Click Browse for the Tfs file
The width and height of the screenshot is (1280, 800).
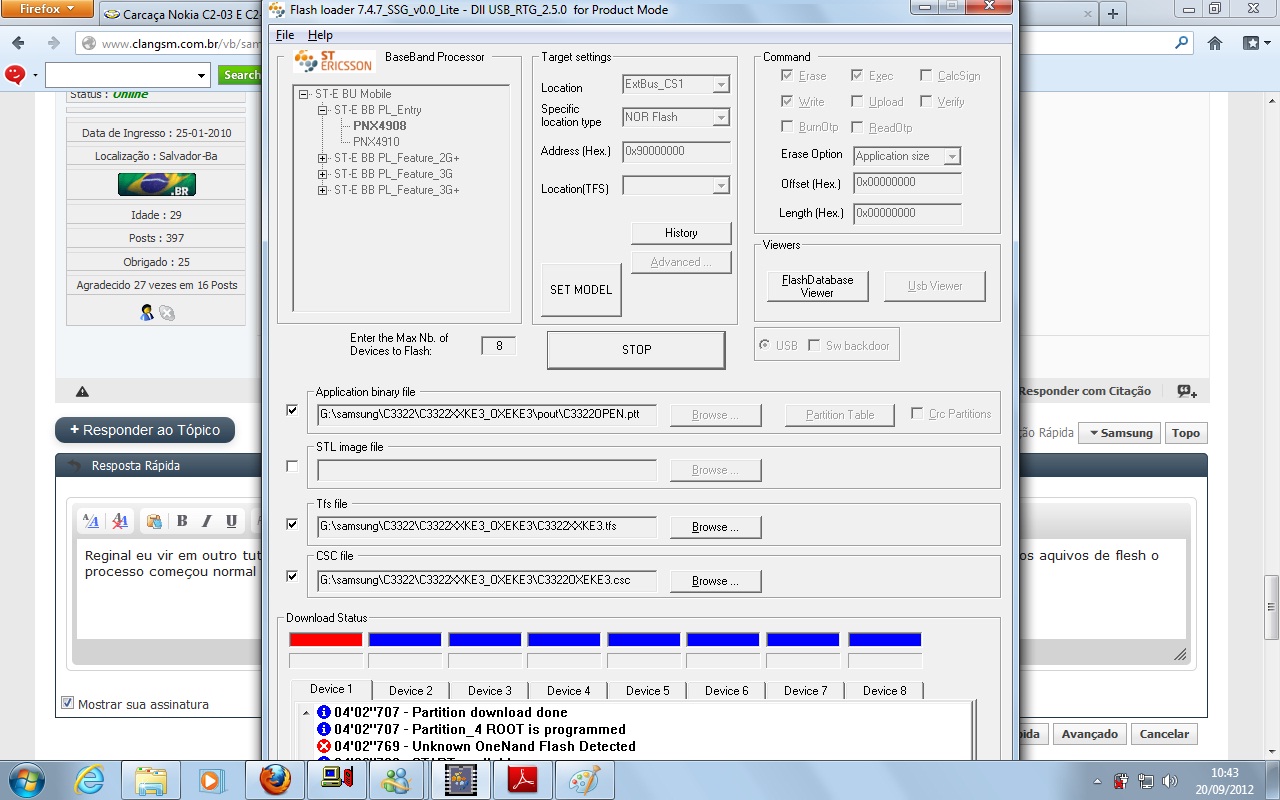(715, 527)
